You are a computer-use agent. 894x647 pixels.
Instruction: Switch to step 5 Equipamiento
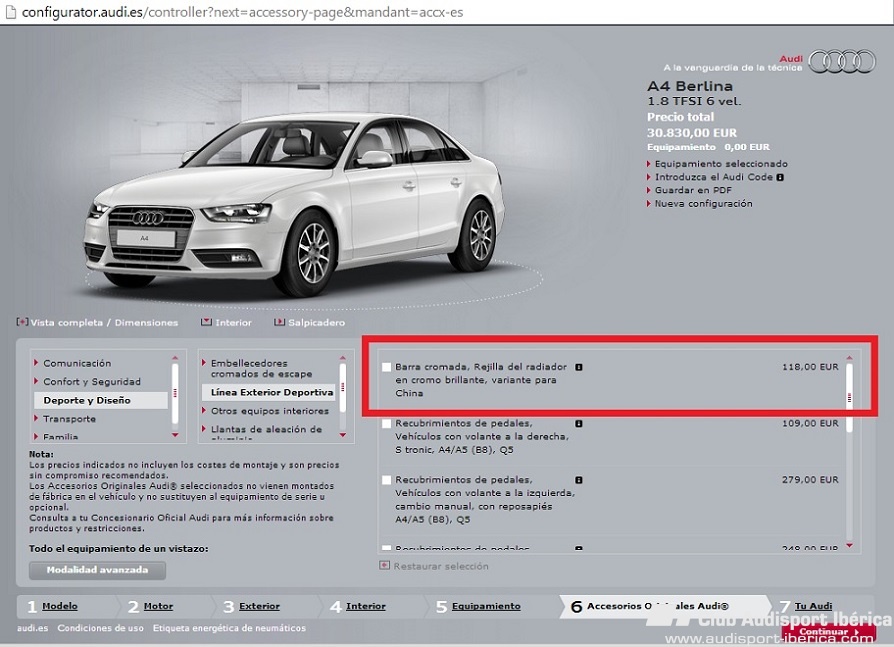[x=478, y=607]
